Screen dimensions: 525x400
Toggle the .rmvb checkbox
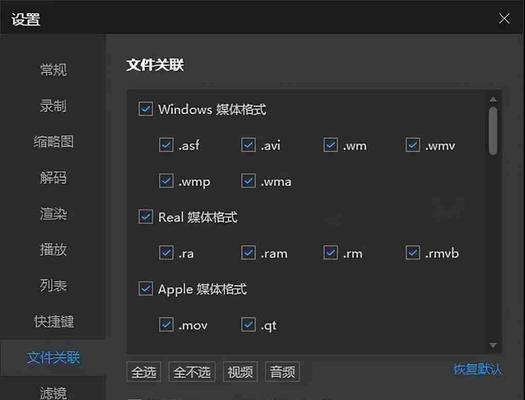pyautogui.click(x=413, y=253)
